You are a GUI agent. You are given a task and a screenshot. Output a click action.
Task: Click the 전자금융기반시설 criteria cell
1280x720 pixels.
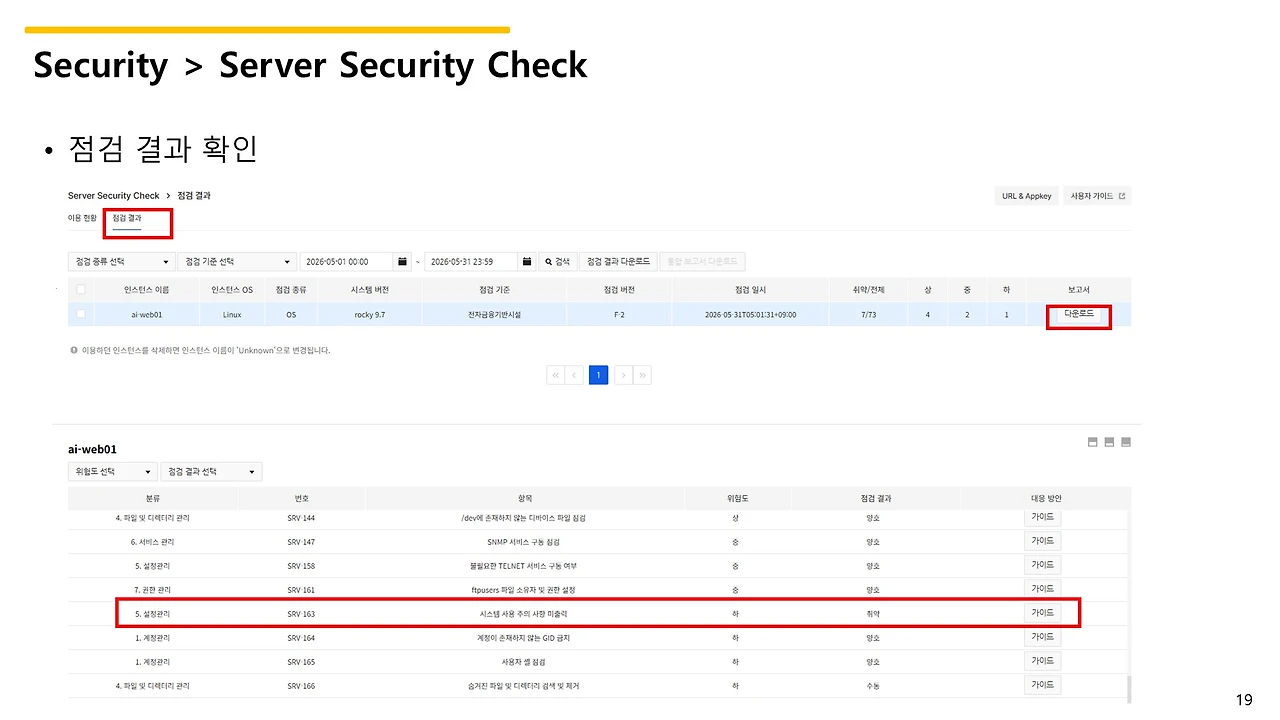coord(494,314)
